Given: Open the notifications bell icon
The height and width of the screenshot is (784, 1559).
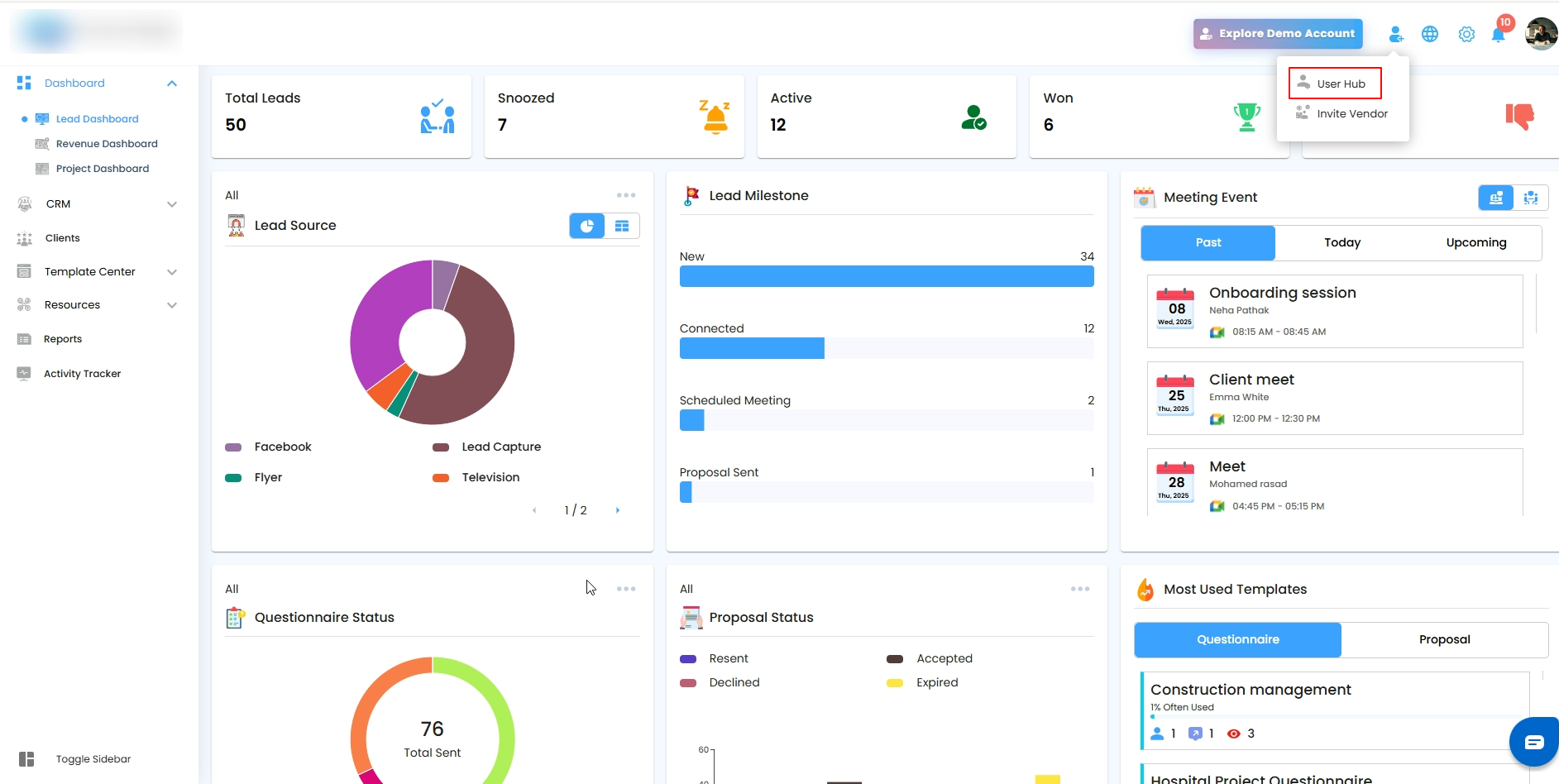Looking at the screenshot, I should tap(1498, 35).
